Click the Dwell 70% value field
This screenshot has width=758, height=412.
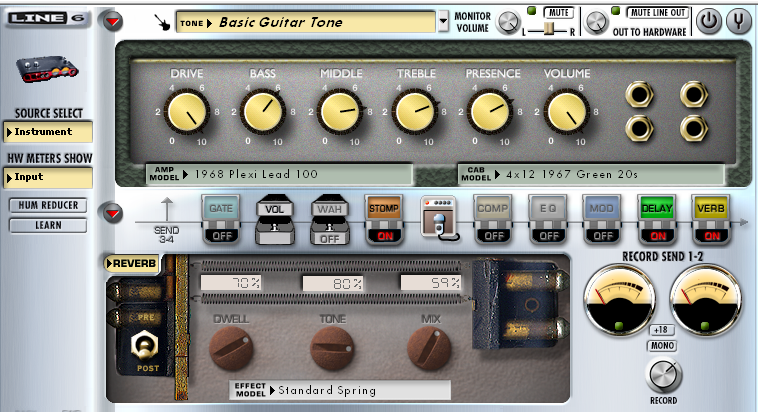click(x=231, y=282)
